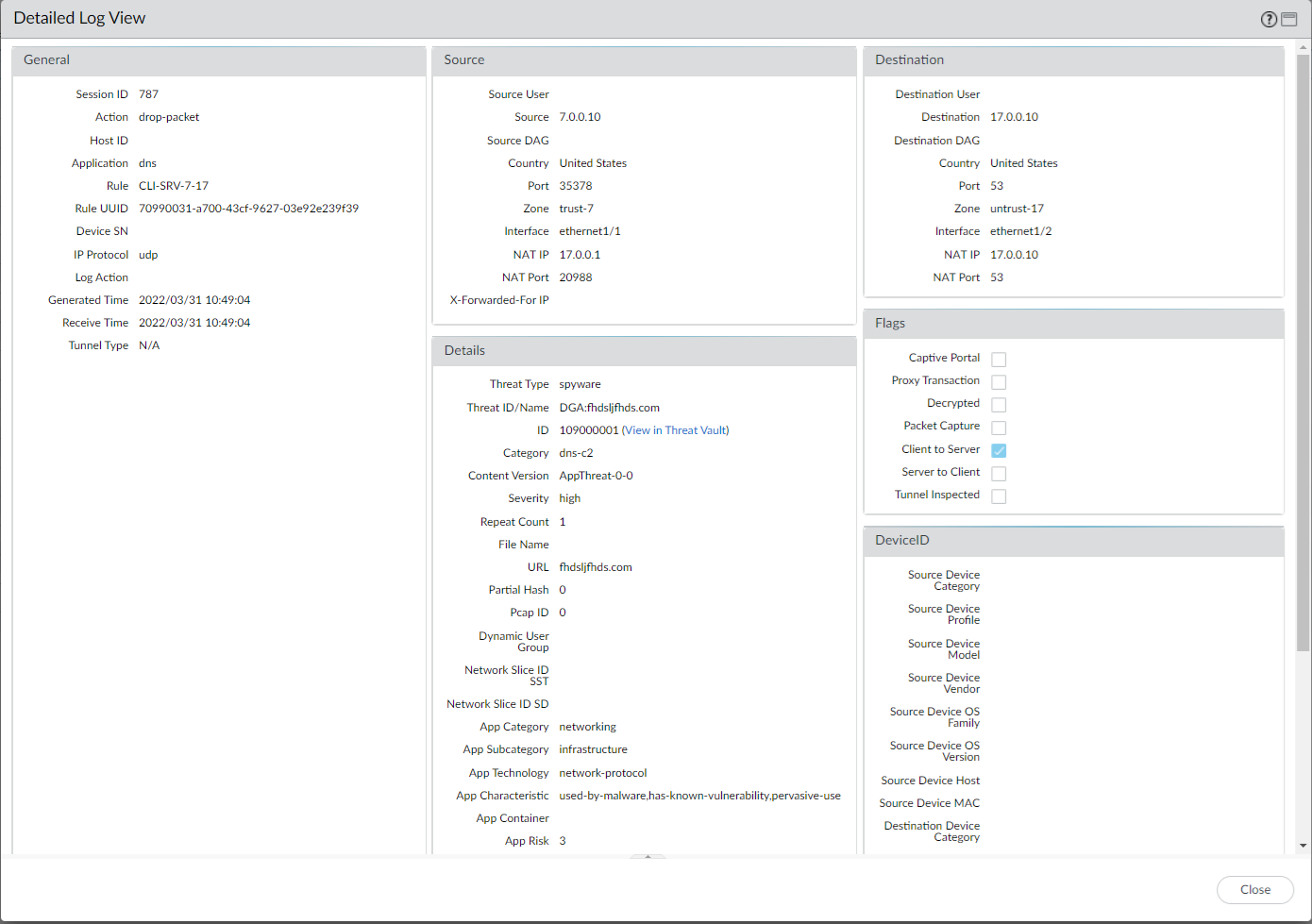The height and width of the screenshot is (924, 1312).
Task: Toggle the Captive Portal checkbox
Action: (999, 360)
